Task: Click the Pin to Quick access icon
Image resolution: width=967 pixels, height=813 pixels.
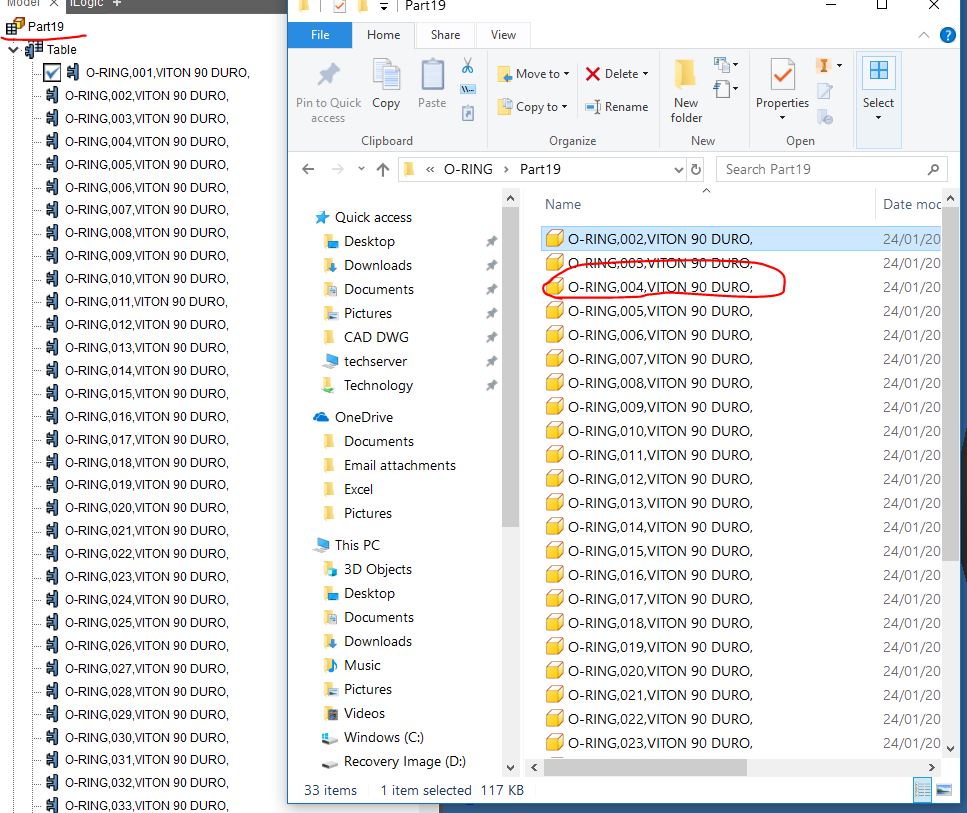Action: 328,76
